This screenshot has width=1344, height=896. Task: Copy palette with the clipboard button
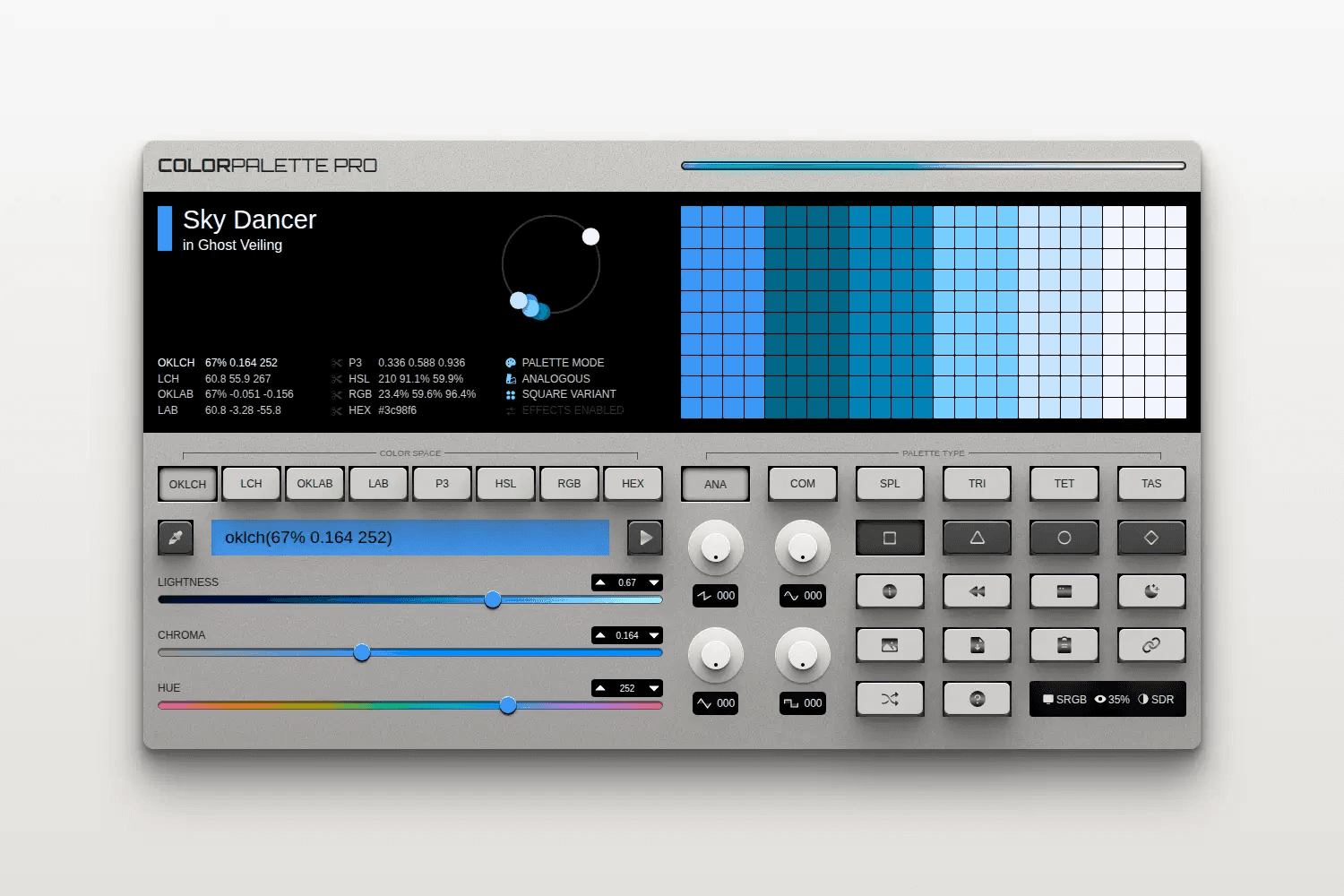coord(1064,645)
